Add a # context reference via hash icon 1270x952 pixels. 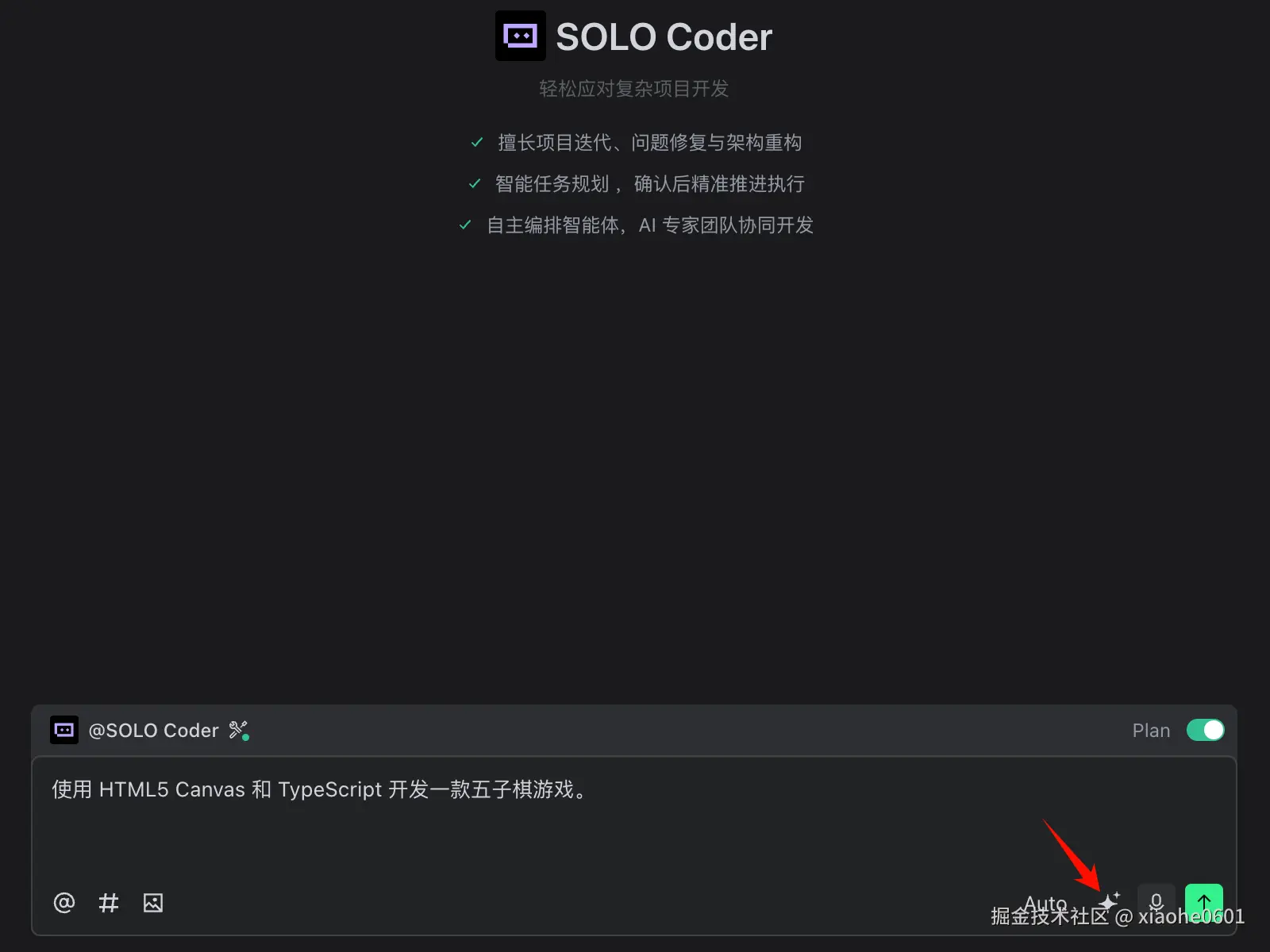coord(109,902)
